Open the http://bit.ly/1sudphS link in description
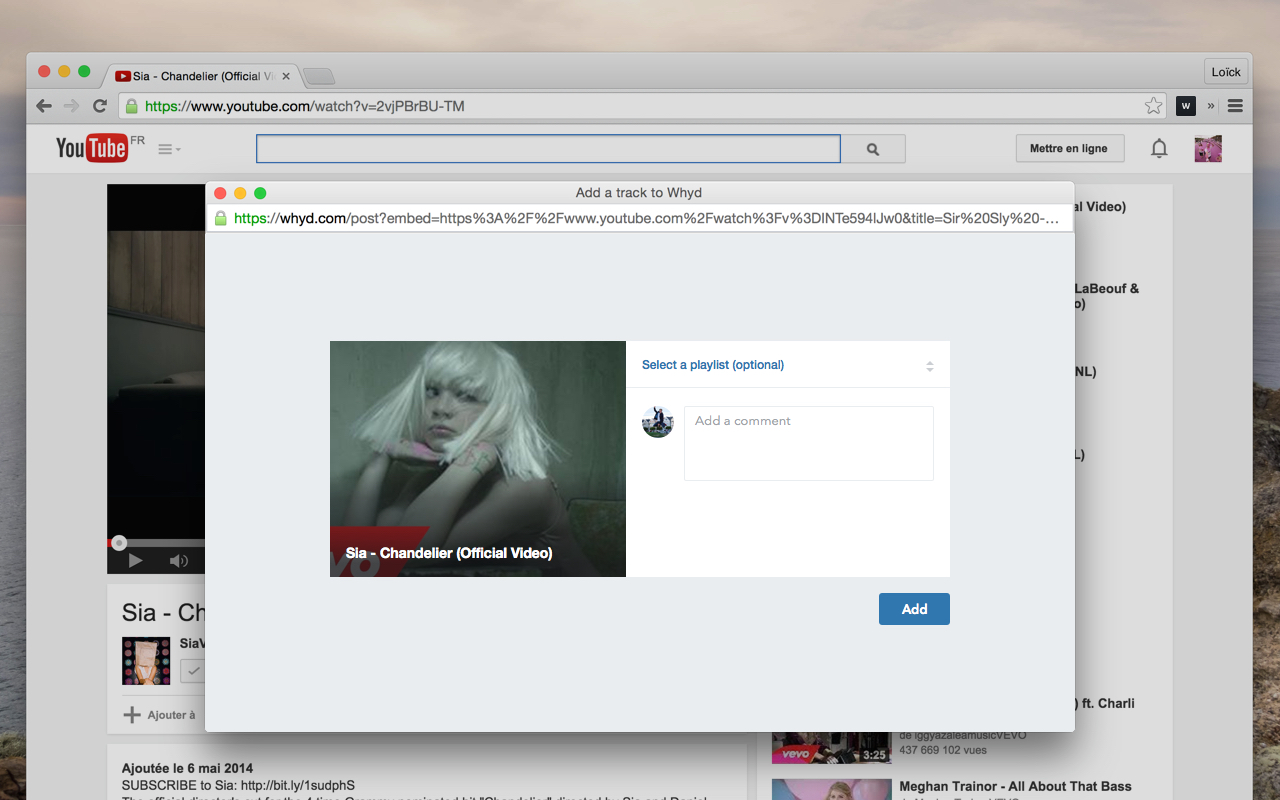This screenshot has width=1280, height=800. pos(297,785)
